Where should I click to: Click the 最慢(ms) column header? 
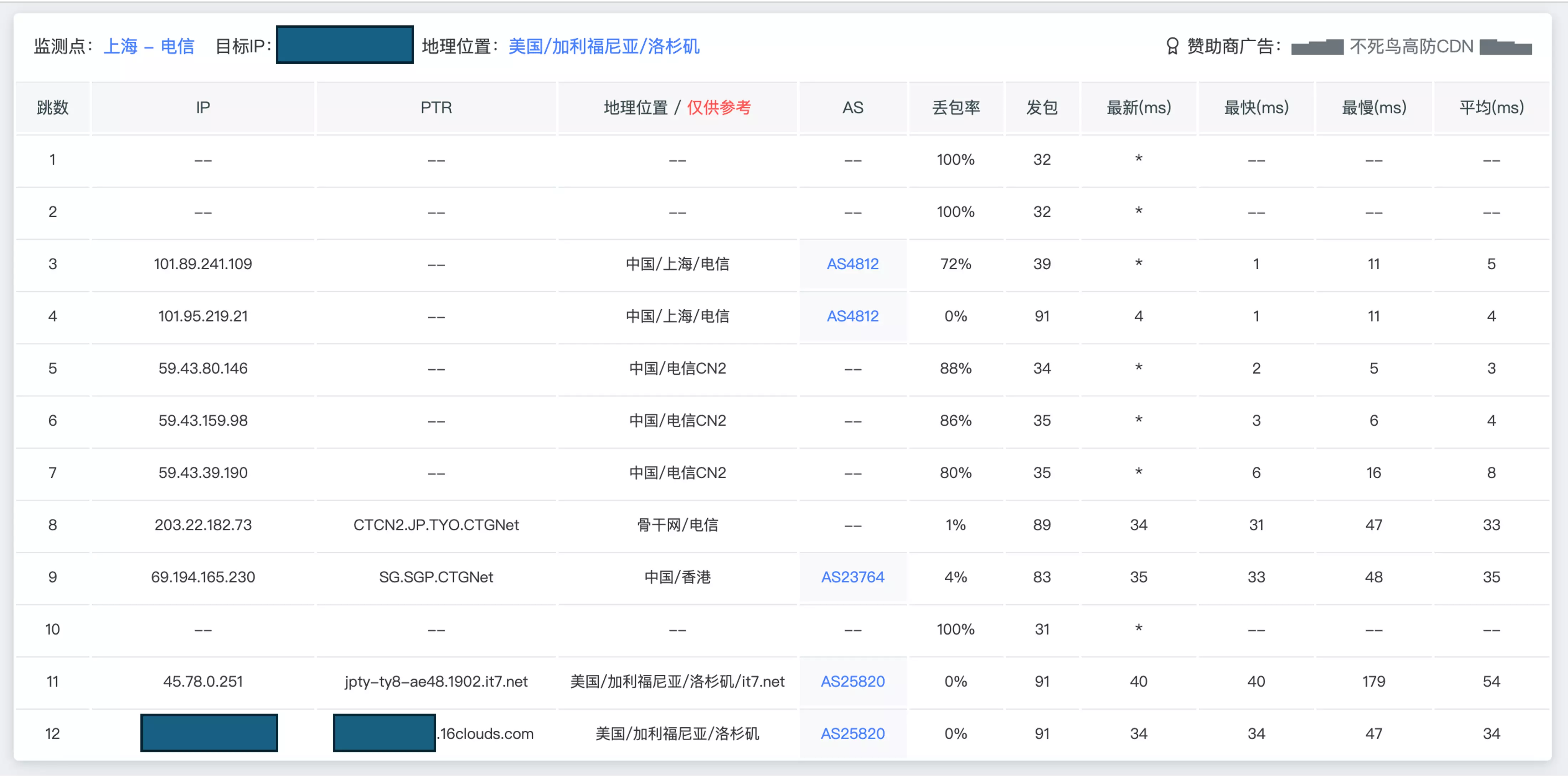(x=1374, y=108)
